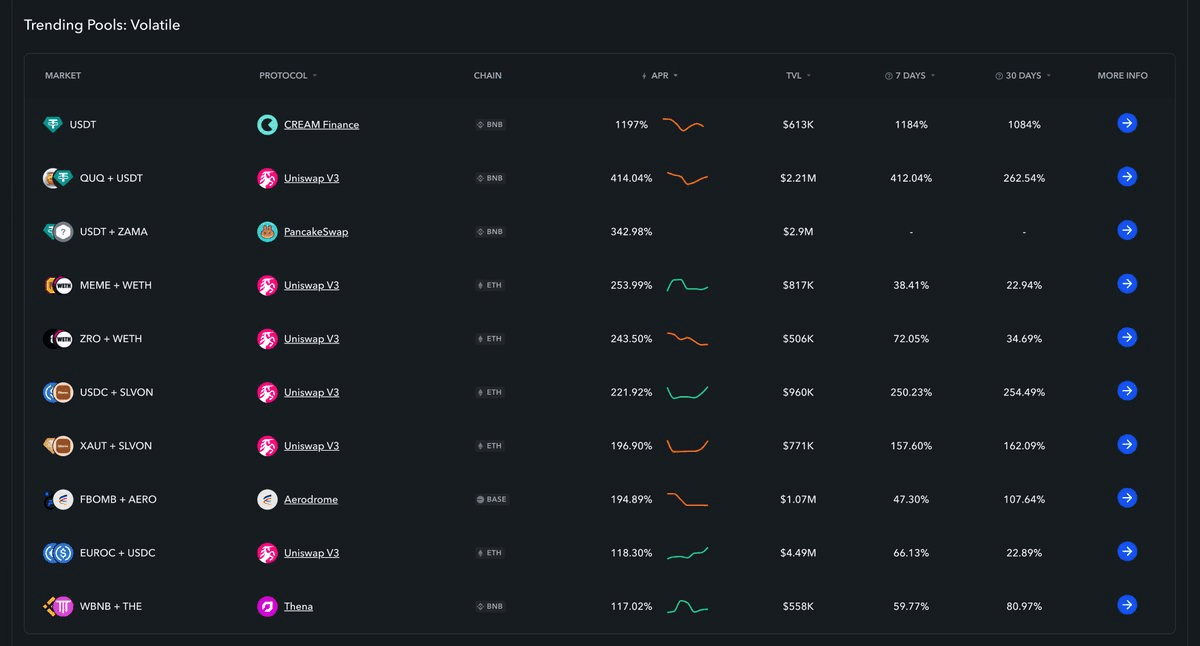Sort pools by APR column header

pyautogui.click(x=660, y=76)
